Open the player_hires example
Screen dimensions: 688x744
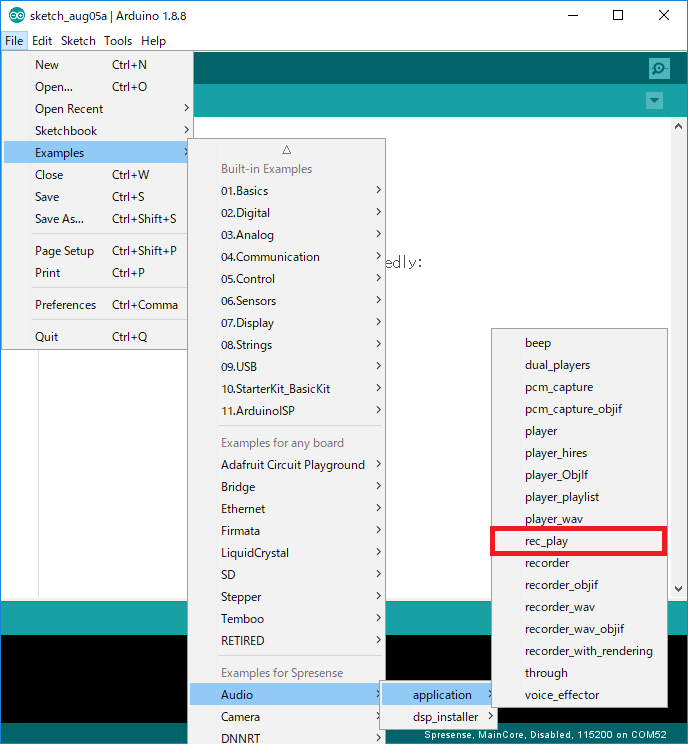click(579, 453)
